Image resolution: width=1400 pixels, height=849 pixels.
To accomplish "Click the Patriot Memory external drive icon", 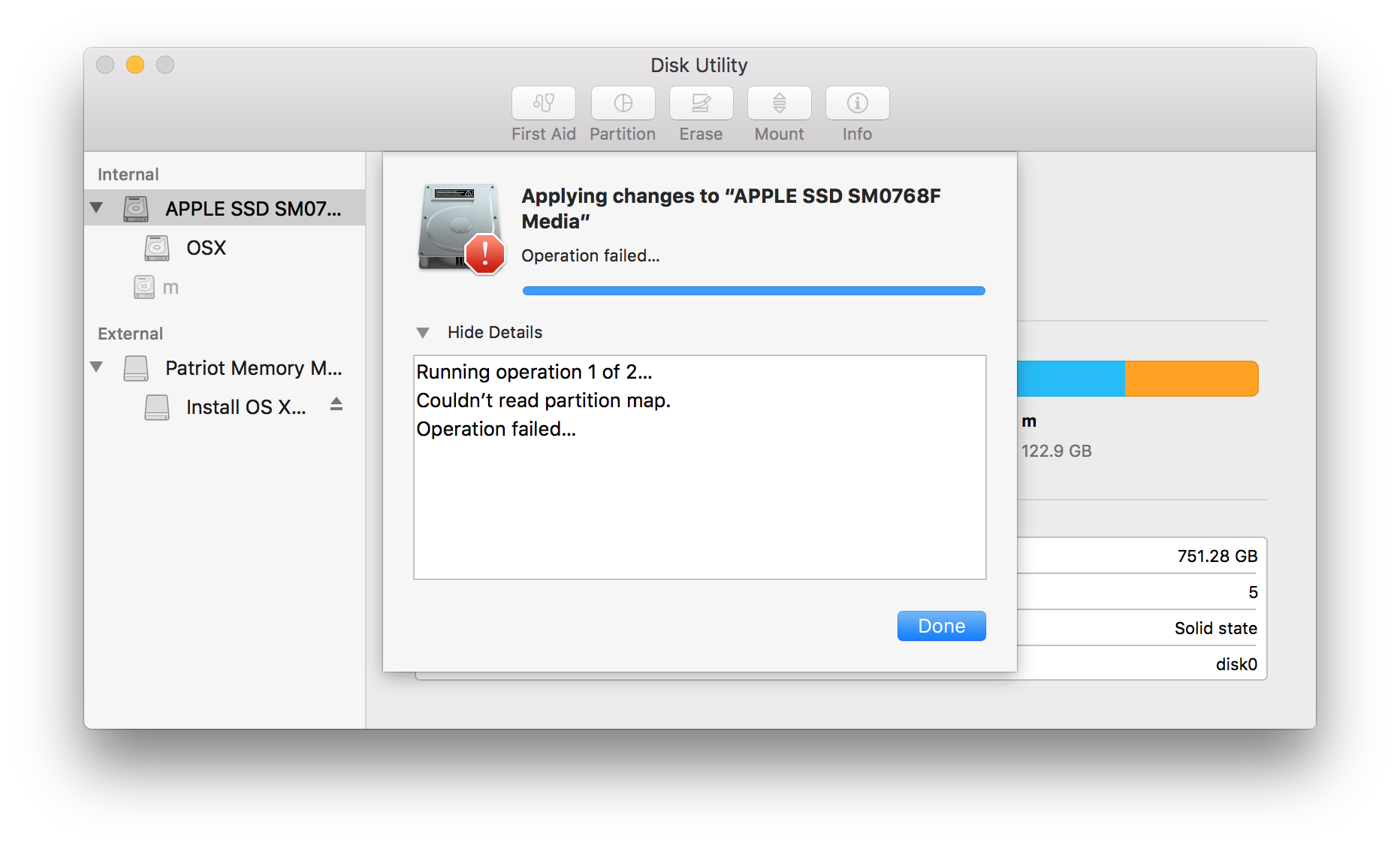I will pos(136,368).
